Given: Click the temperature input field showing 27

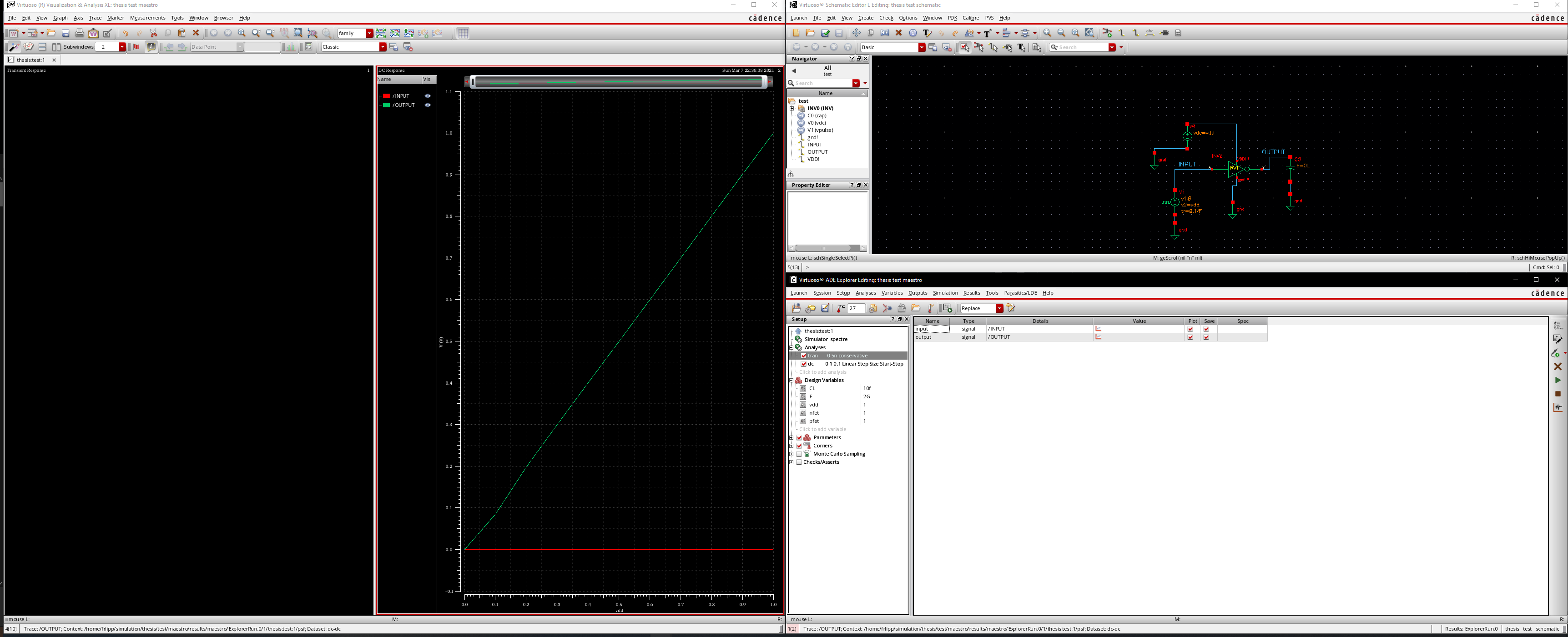Looking at the screenshot, I should pyautogui.click(x=856, y=308).
